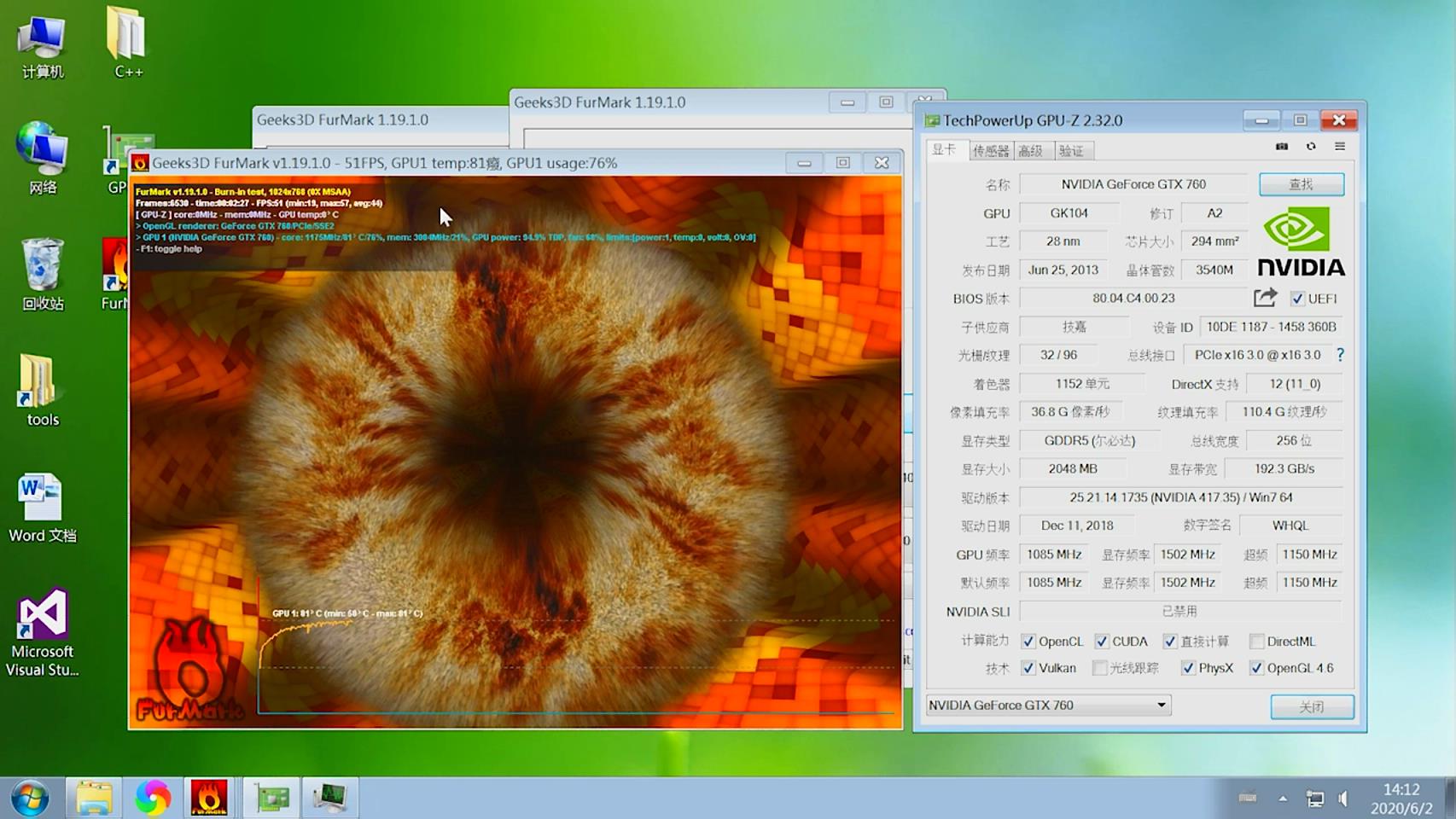Open the GPU-Z hamburger menu

coord(1340,147)
